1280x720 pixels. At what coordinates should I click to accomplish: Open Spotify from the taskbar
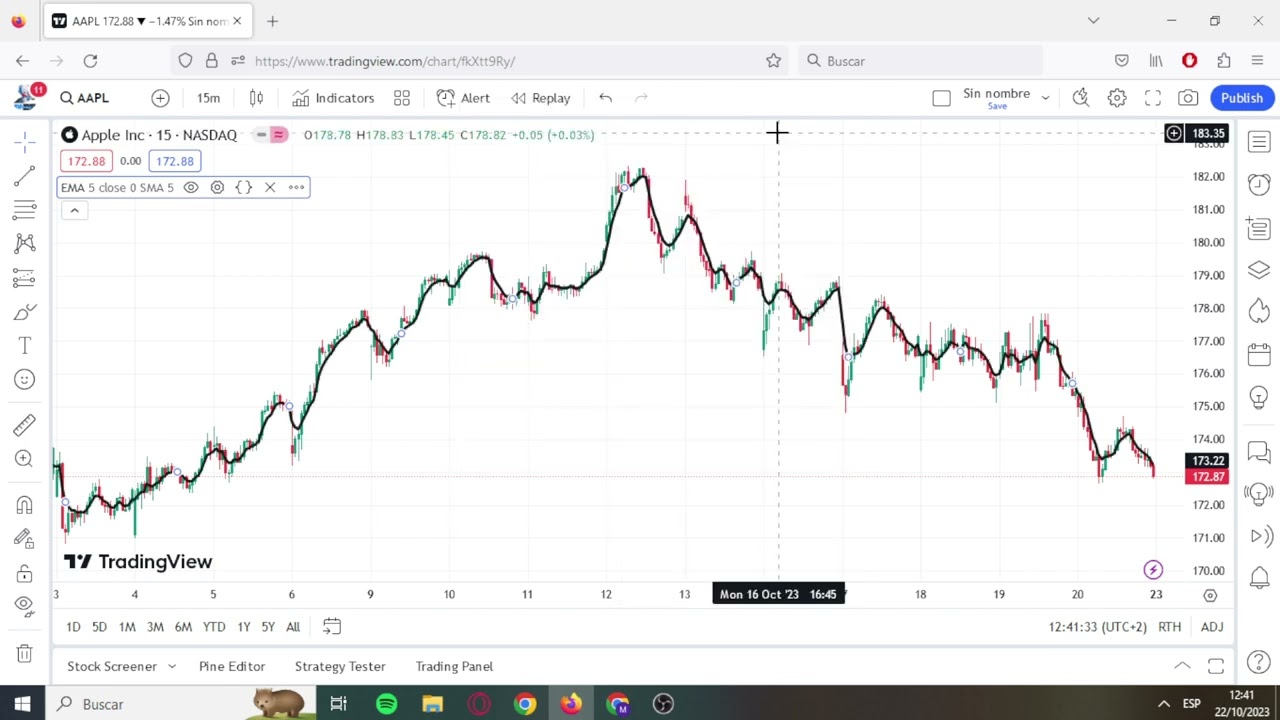[x=386, y=704]
